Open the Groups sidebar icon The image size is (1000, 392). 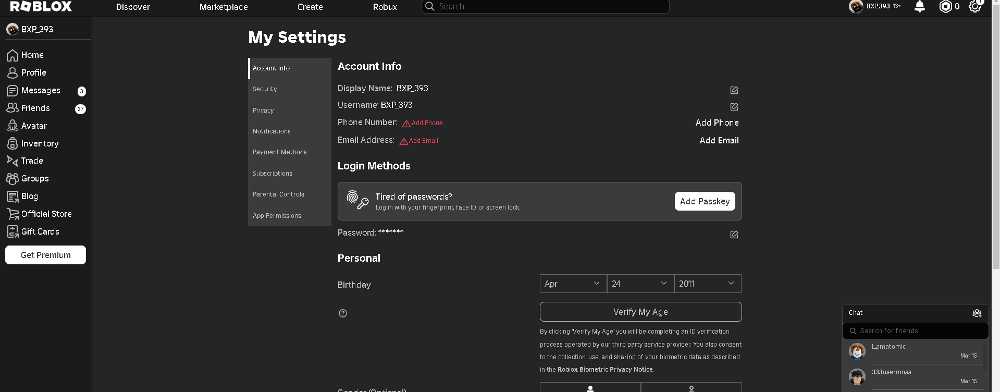pyautogui.click(x=12, y=178)
